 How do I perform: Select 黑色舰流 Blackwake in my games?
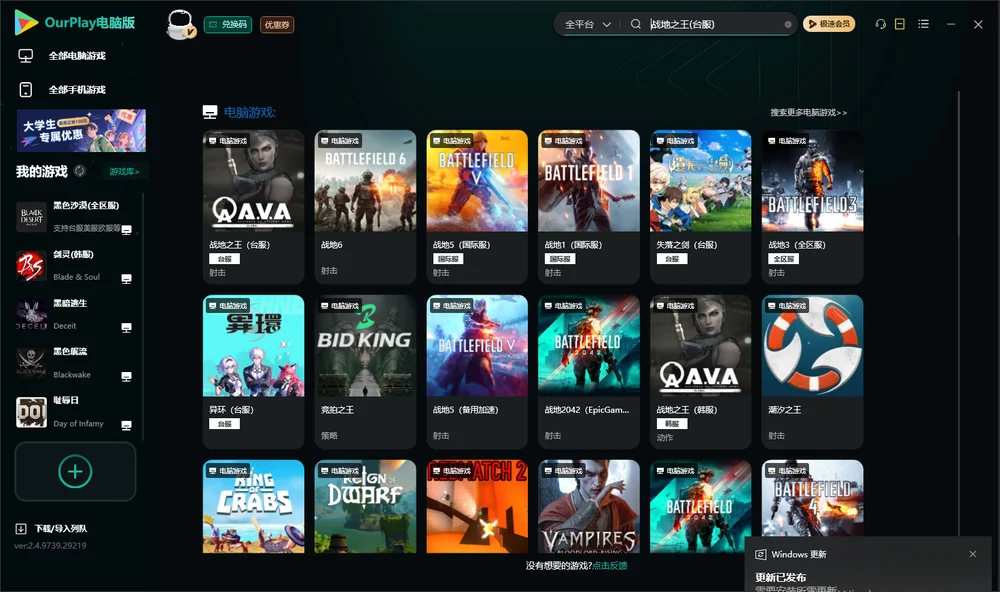(x=75, y=363)
